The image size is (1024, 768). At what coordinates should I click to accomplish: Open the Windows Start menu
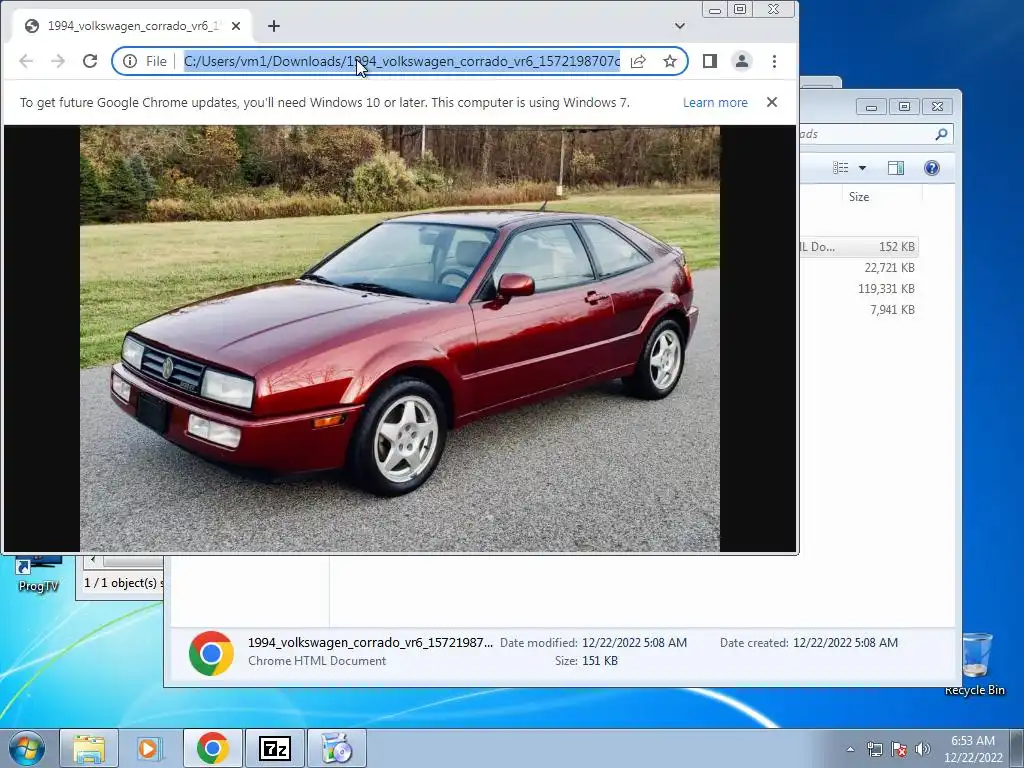(26, 748)
